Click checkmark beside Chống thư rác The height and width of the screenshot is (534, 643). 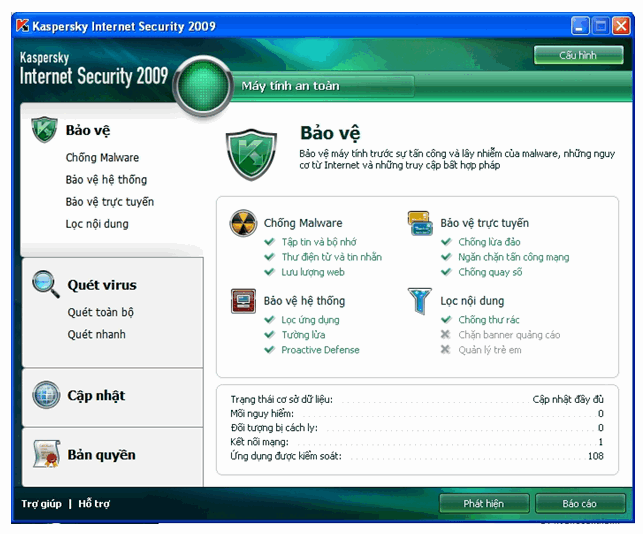point(446,319)
